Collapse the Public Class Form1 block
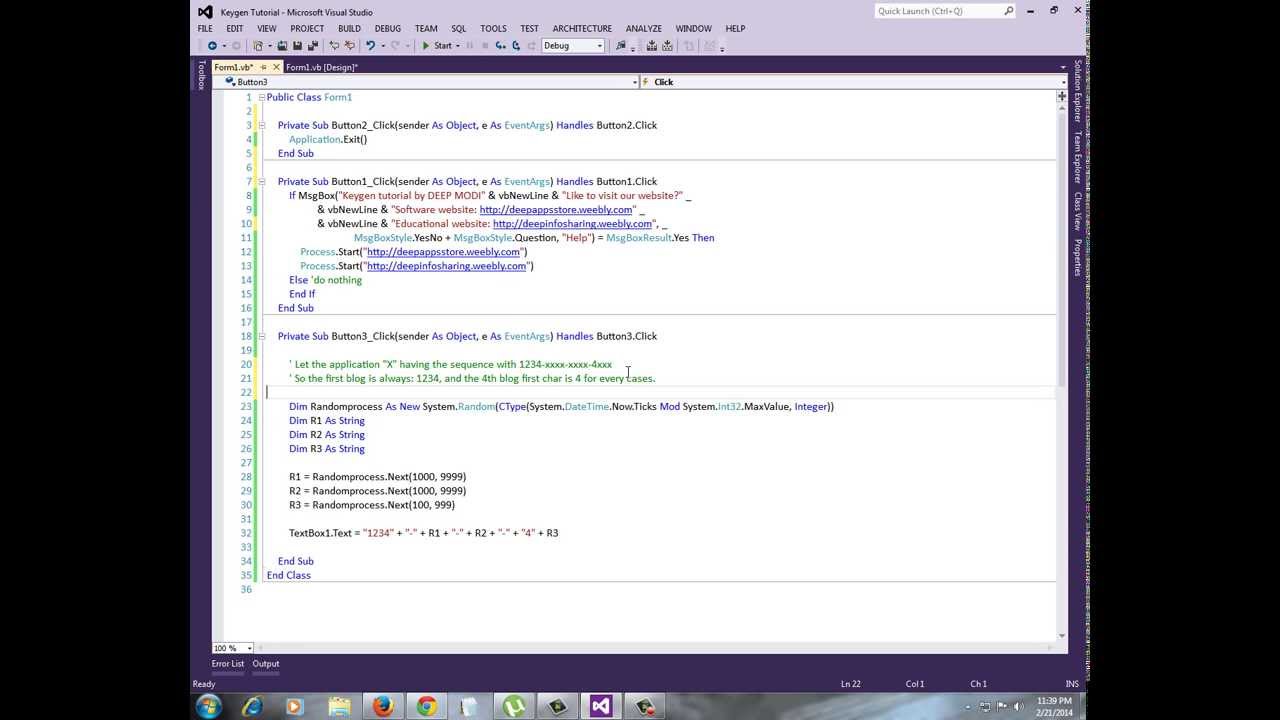Image resolution: width=1280 pixels, height=720 pixels. coord(262,97)
